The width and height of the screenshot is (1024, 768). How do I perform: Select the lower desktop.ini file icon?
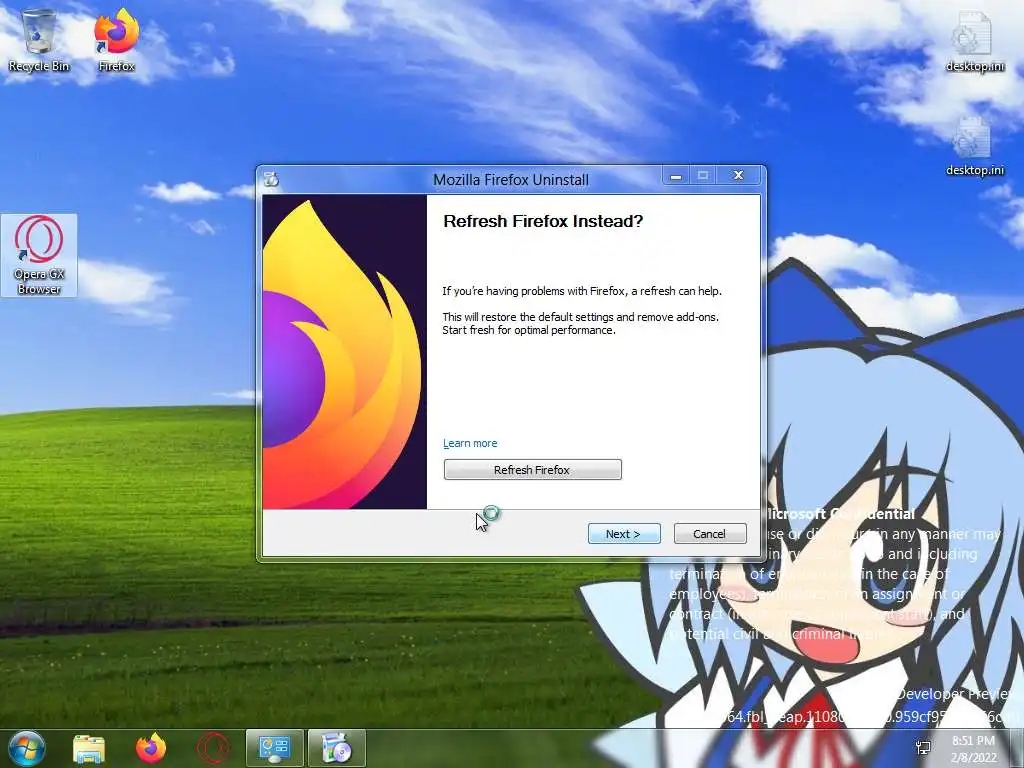point(974,146)
